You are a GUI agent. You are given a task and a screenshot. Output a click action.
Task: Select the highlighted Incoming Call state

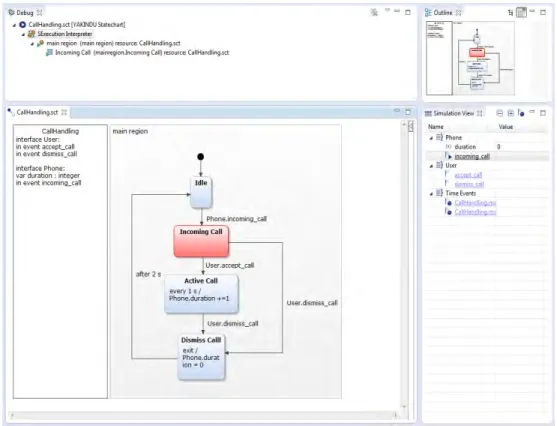[x=201, y=241]
